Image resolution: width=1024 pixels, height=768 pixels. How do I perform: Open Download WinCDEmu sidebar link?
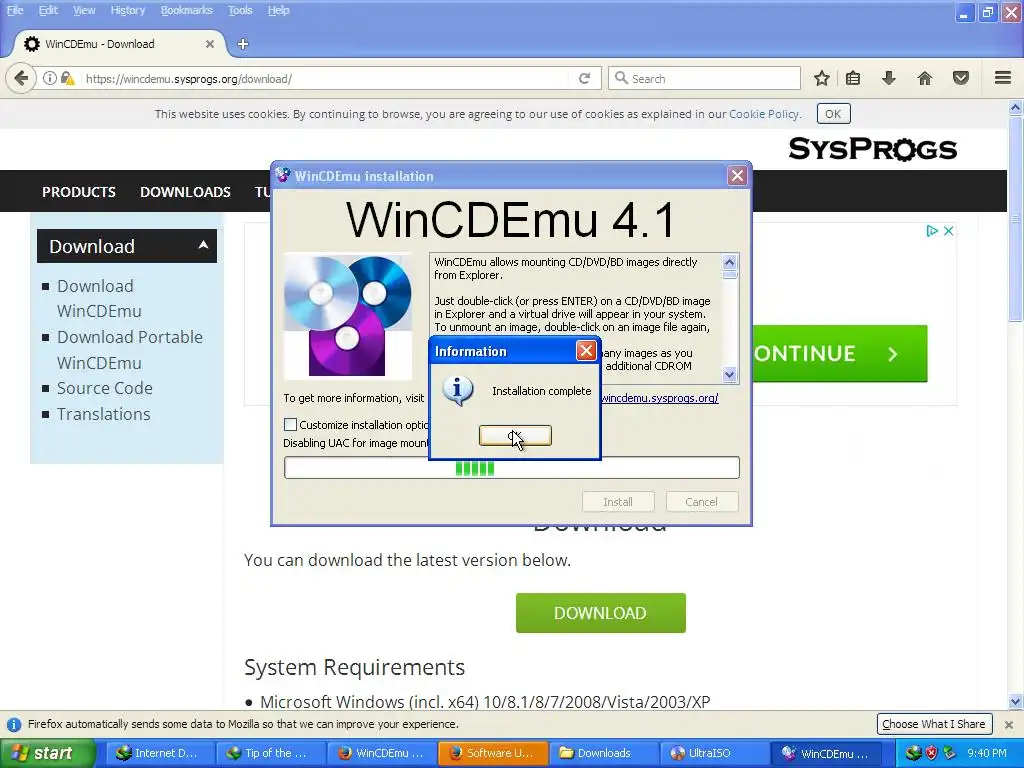coord(99,298)
